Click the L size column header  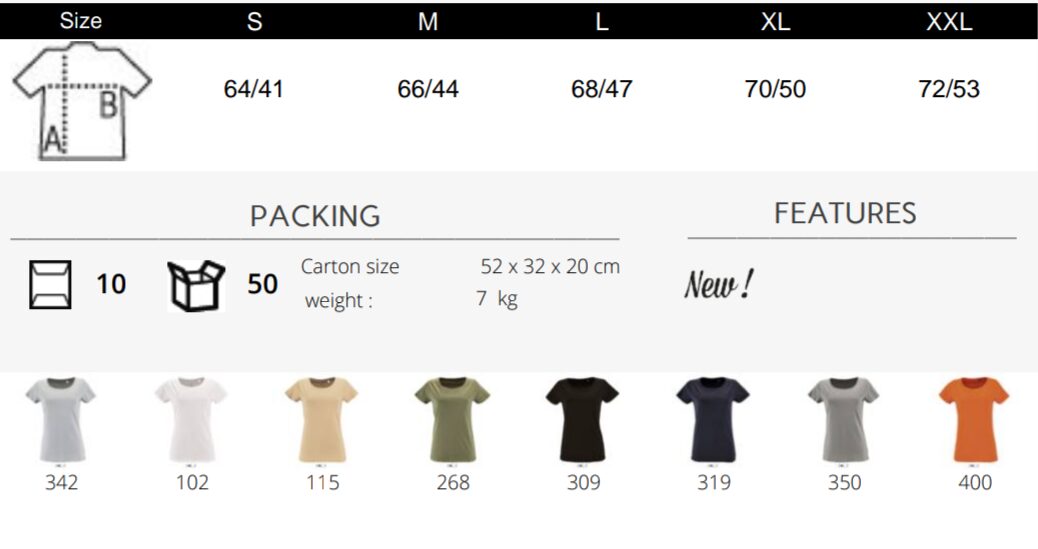(601, 22)
